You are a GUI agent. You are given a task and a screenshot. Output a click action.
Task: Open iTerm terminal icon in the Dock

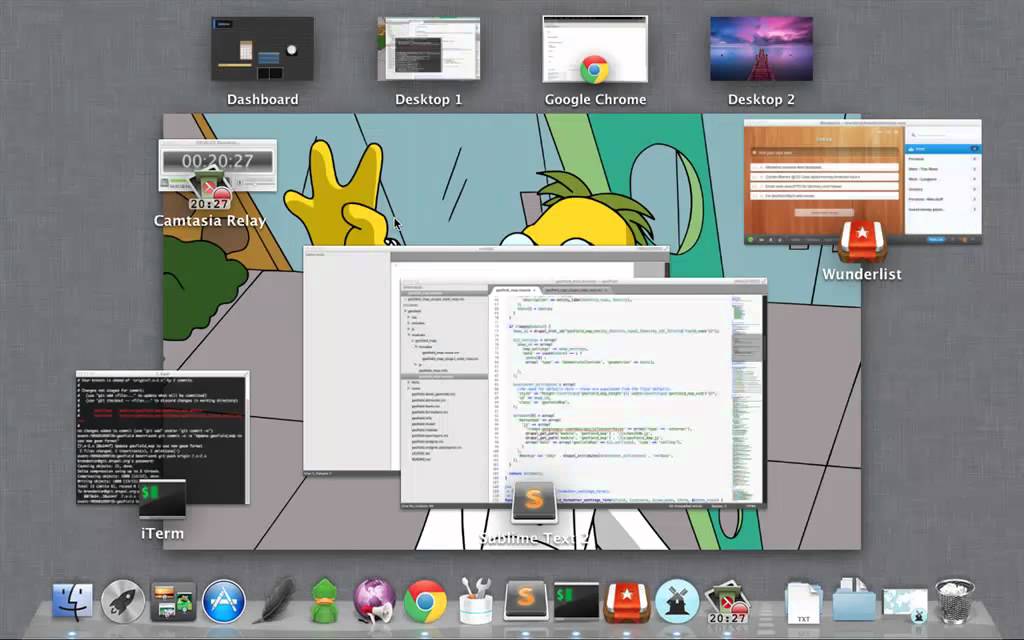[x=576, y=601]
